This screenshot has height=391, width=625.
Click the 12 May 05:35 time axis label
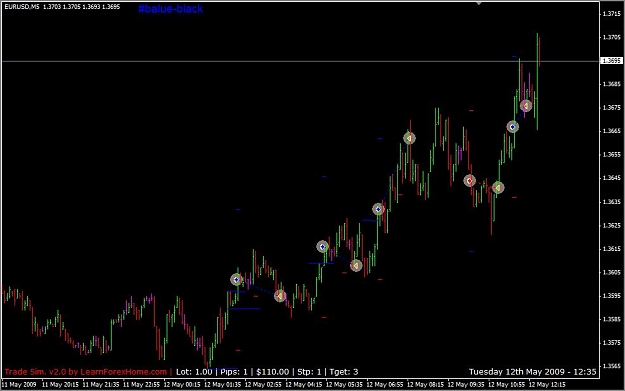tap(344, 385)
